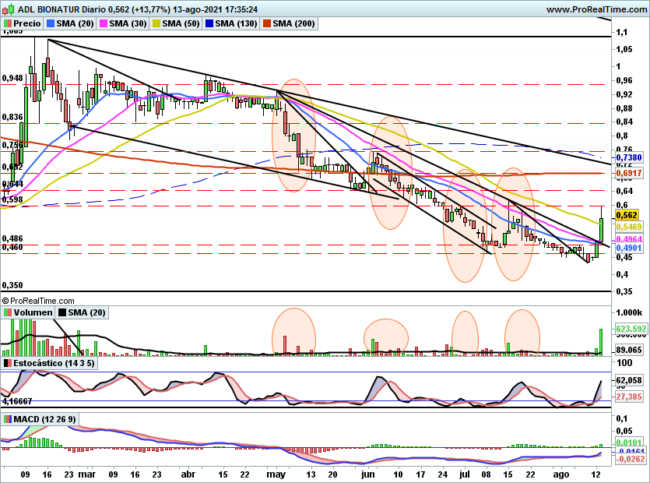Select the SMA (130) legend label

(236, 24)
